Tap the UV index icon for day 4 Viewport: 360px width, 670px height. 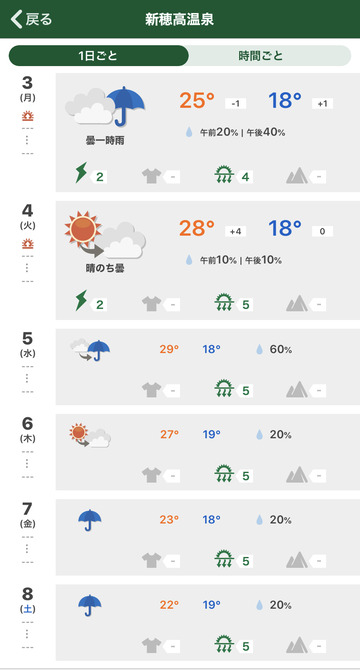click(225, 303)
